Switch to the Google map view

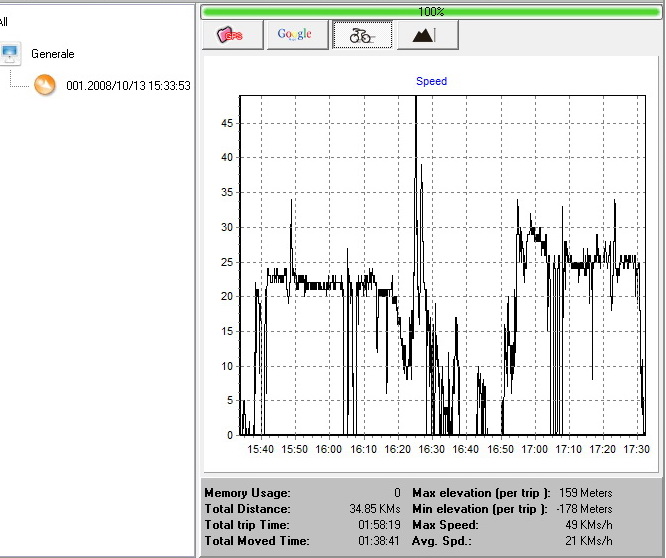pos(294,35)
